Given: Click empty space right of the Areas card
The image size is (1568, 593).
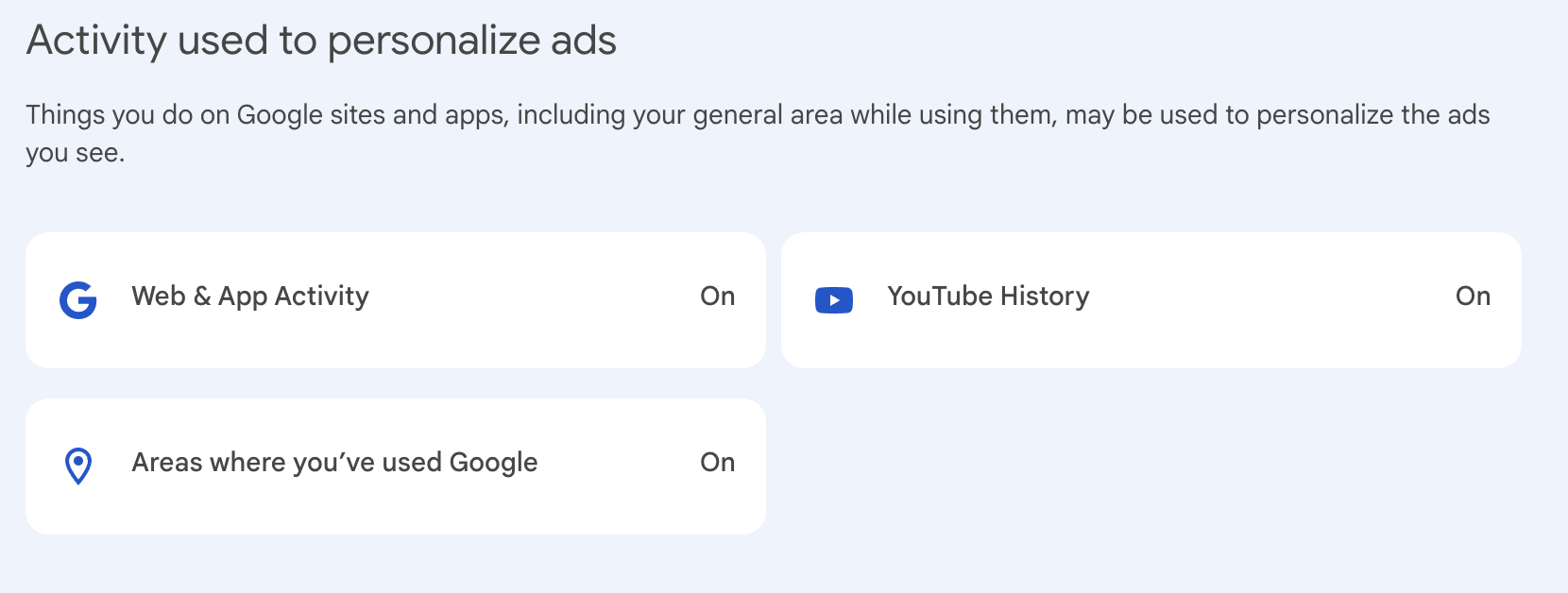Looking at the screenshot, I should [1150, 466].
